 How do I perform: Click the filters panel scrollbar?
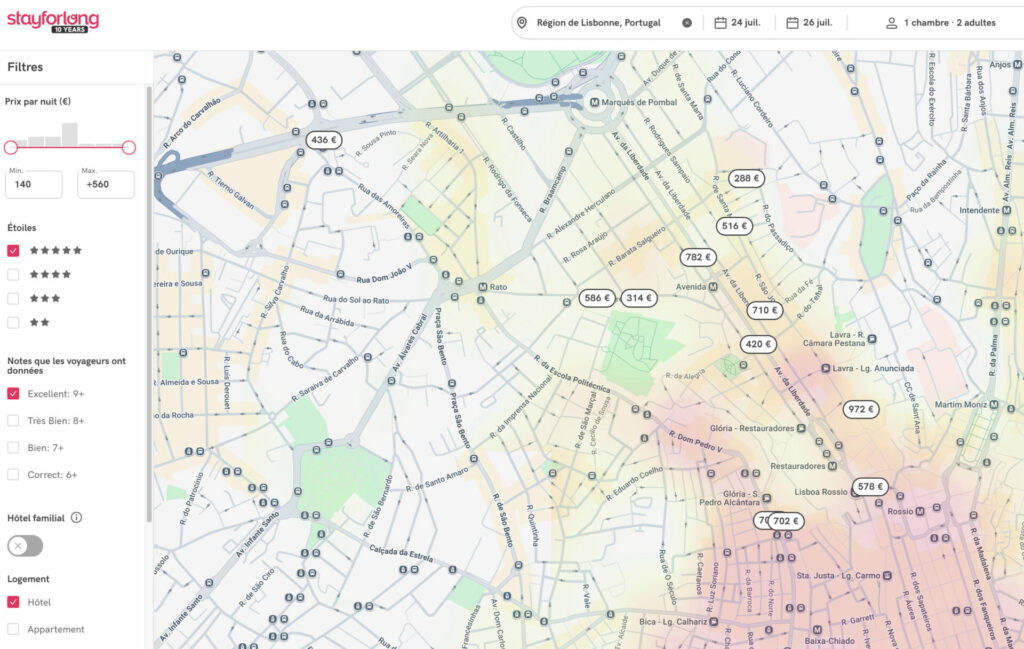pos(149,304)
